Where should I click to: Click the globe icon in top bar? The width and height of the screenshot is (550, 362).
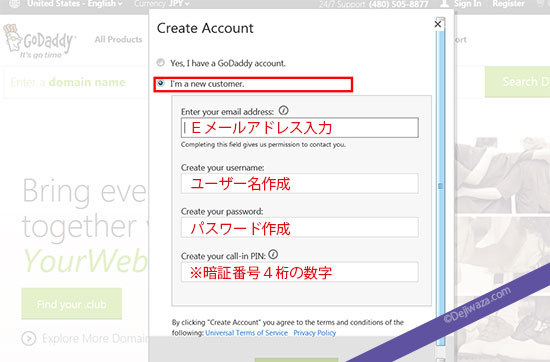click(x=14, y=4)
